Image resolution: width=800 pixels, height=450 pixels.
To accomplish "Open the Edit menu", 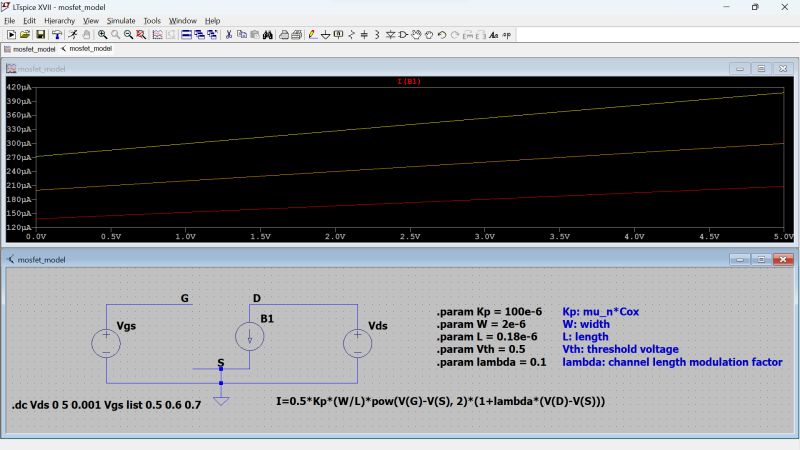I will coord(30,21).
